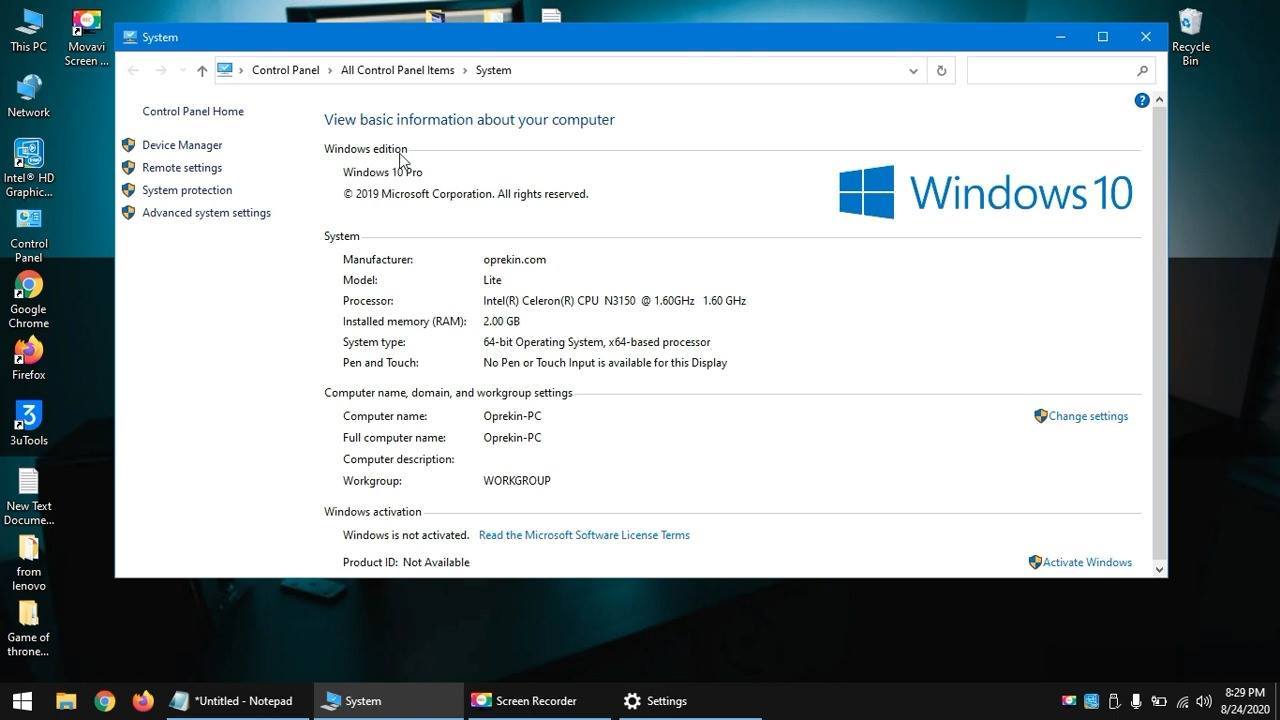Open the Windows Start menu
The width and height of the screenshot is (1280, 720).
click(22, 701)
